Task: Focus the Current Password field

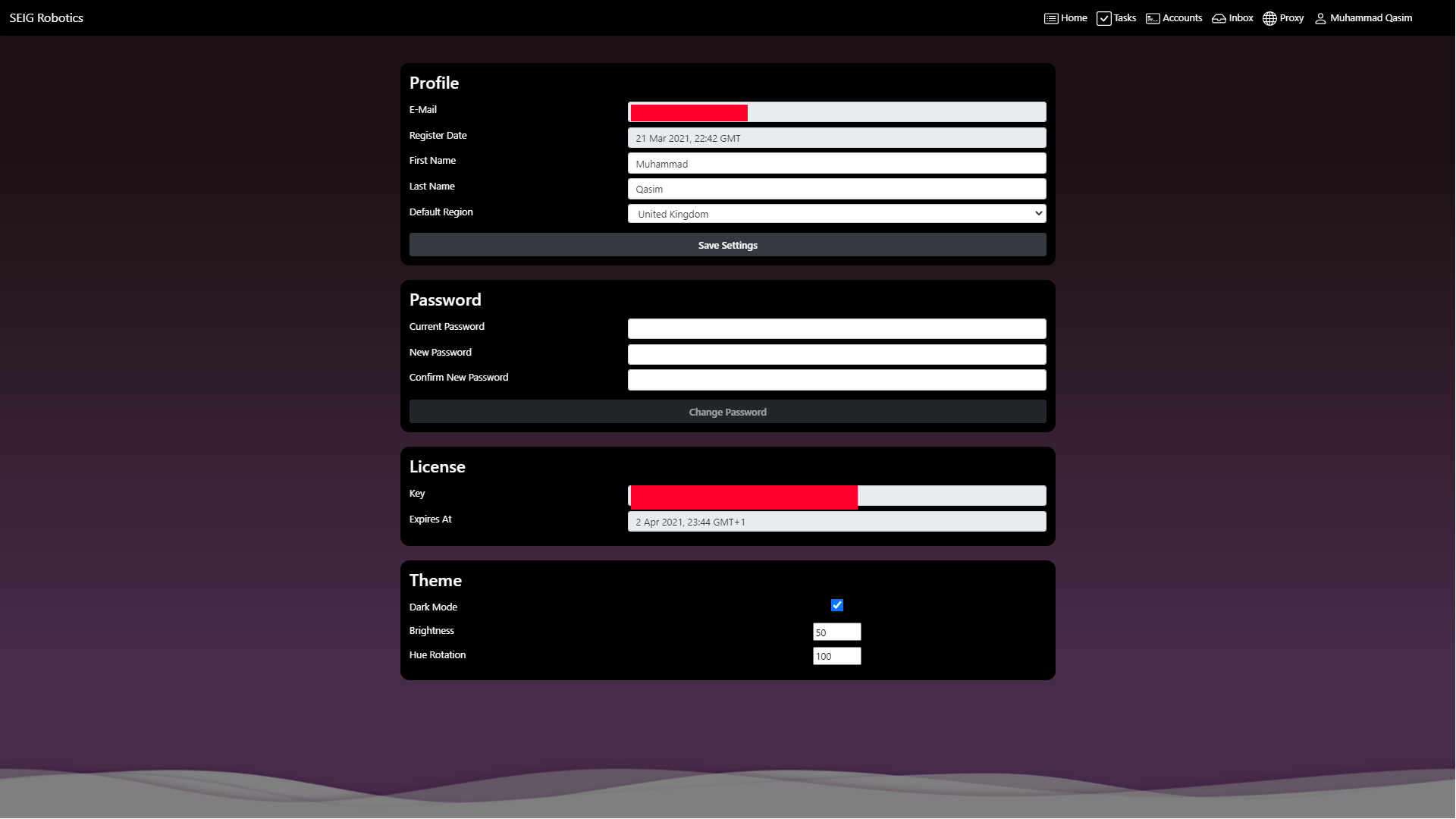Action: (836, 328)
